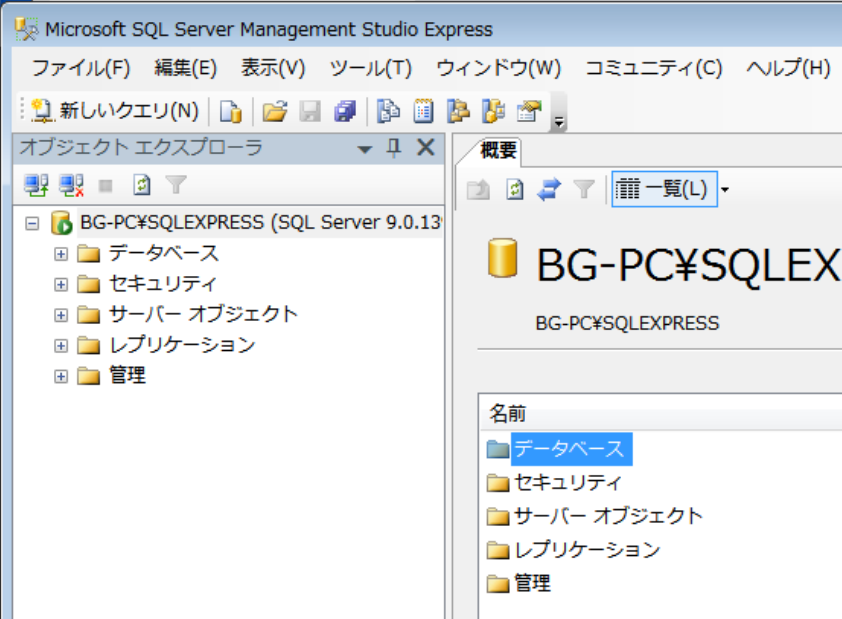
Task: Click the registered servers toolbar icon
Action: point(388,112)
